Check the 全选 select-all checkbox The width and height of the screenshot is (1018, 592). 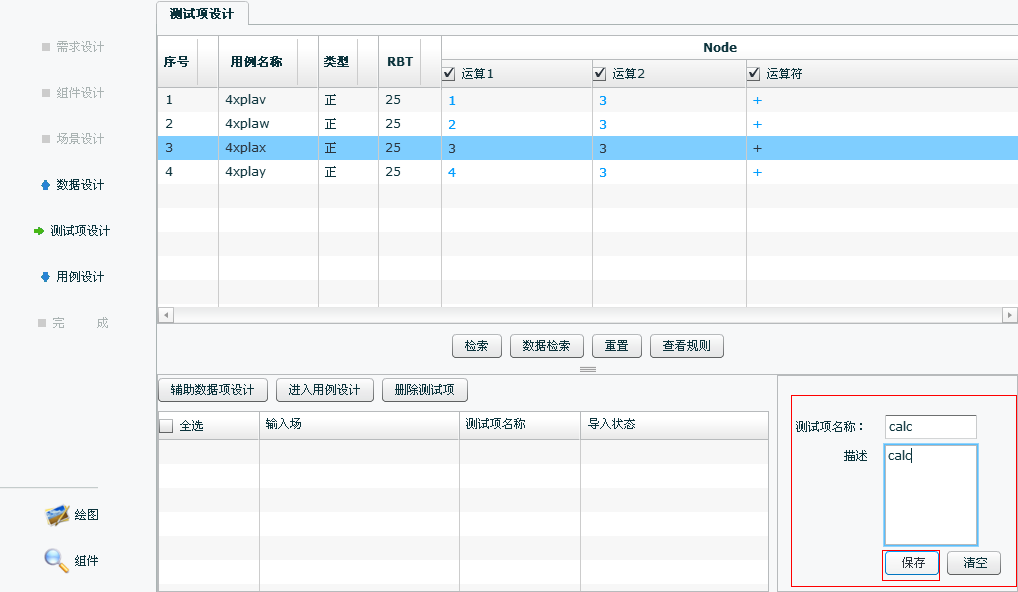tap(167, 426)
